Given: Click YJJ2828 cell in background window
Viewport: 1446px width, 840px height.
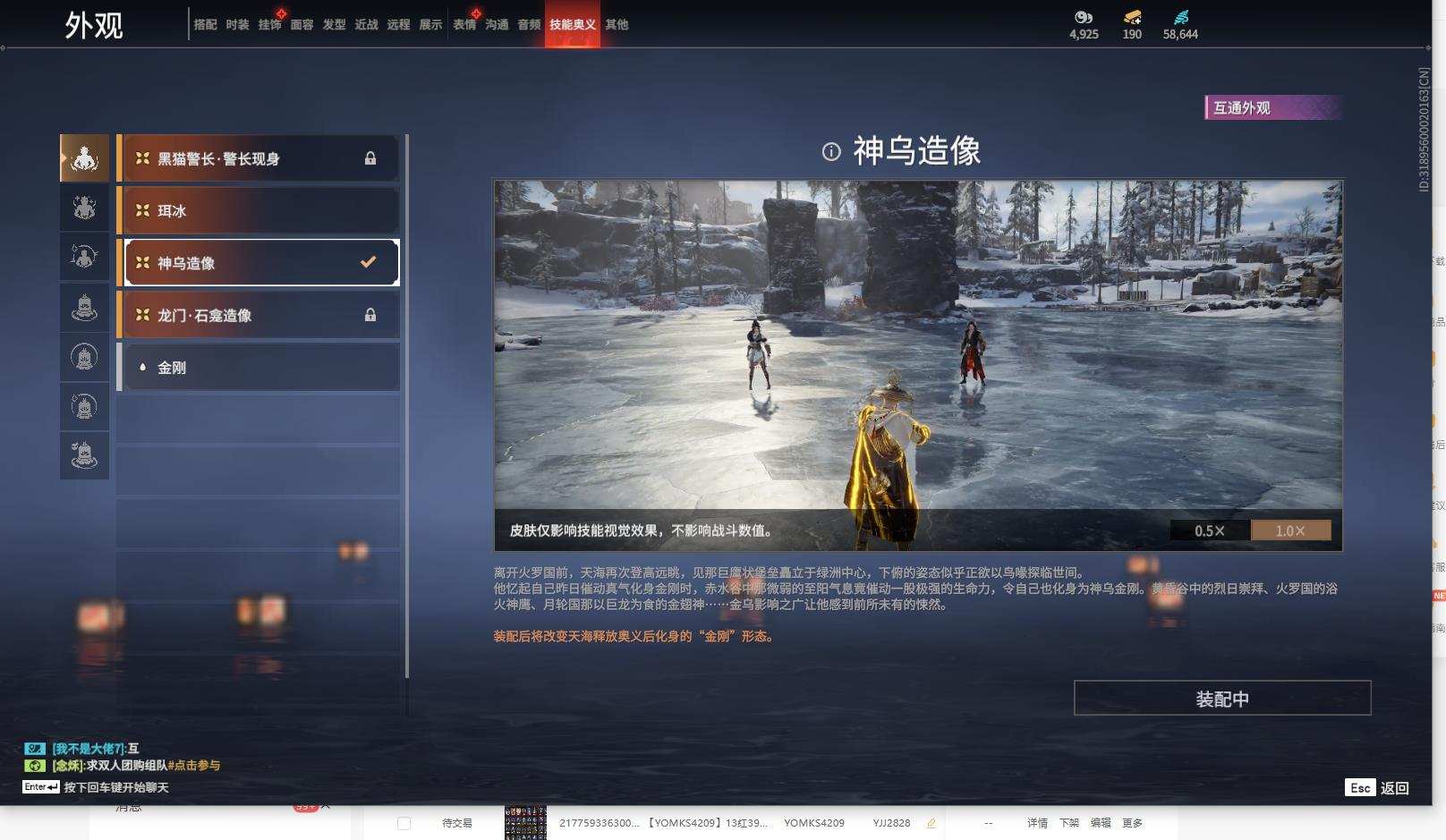Looking at the screenshot, I should click(x=891, y=823).
